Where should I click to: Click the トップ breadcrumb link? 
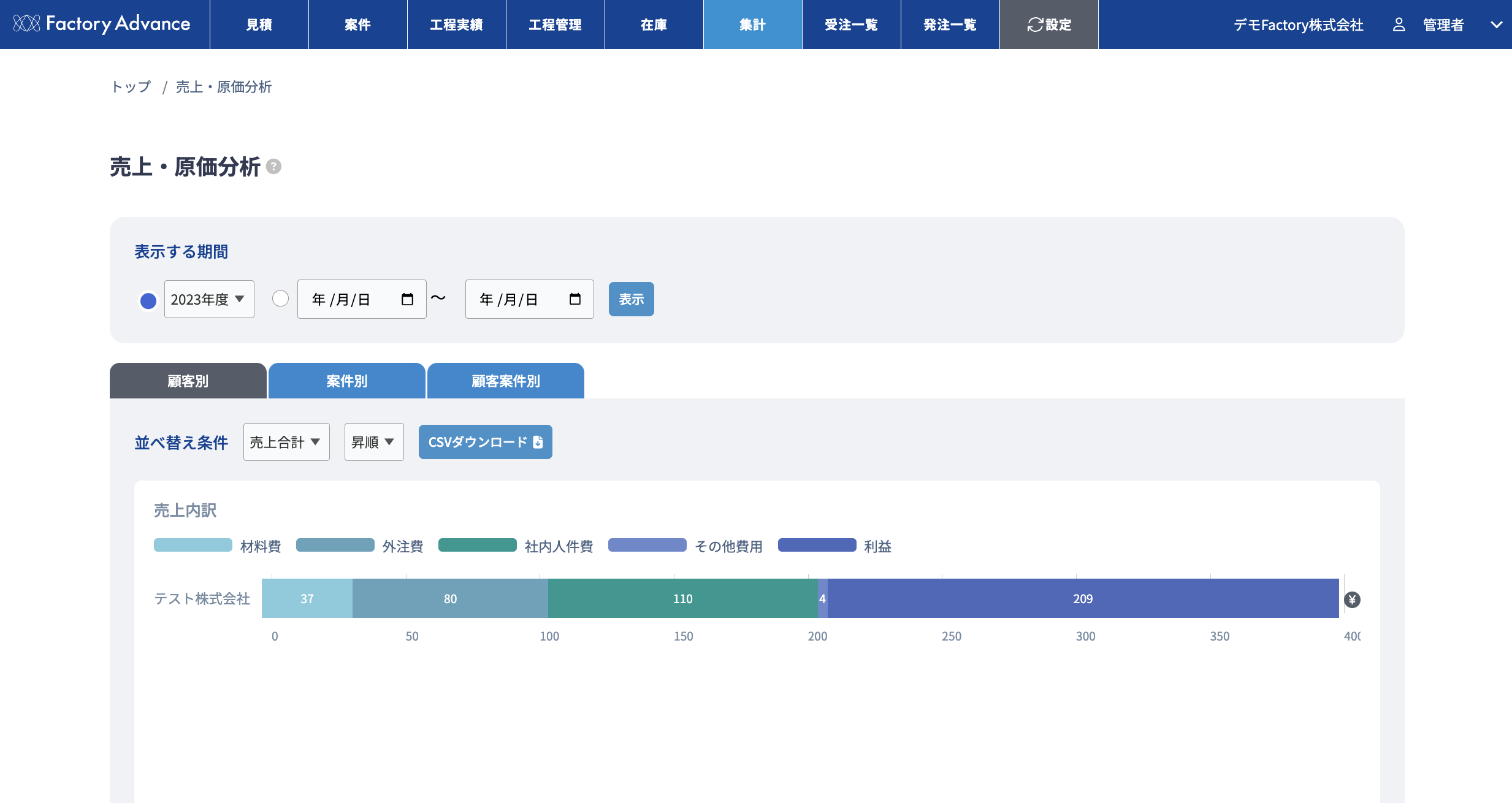click(131, 87)
